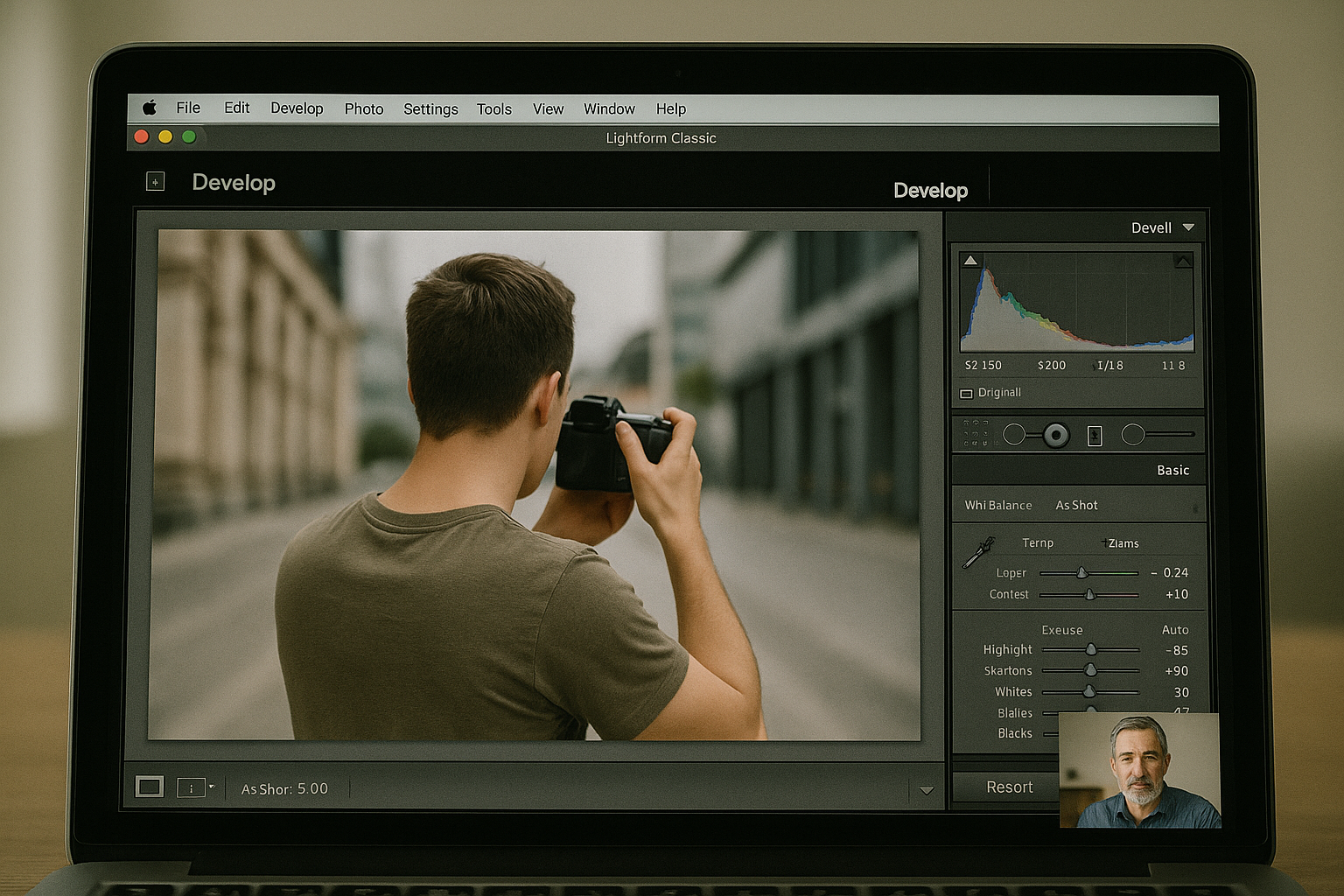Click the Resort button

pos(1009,787)
